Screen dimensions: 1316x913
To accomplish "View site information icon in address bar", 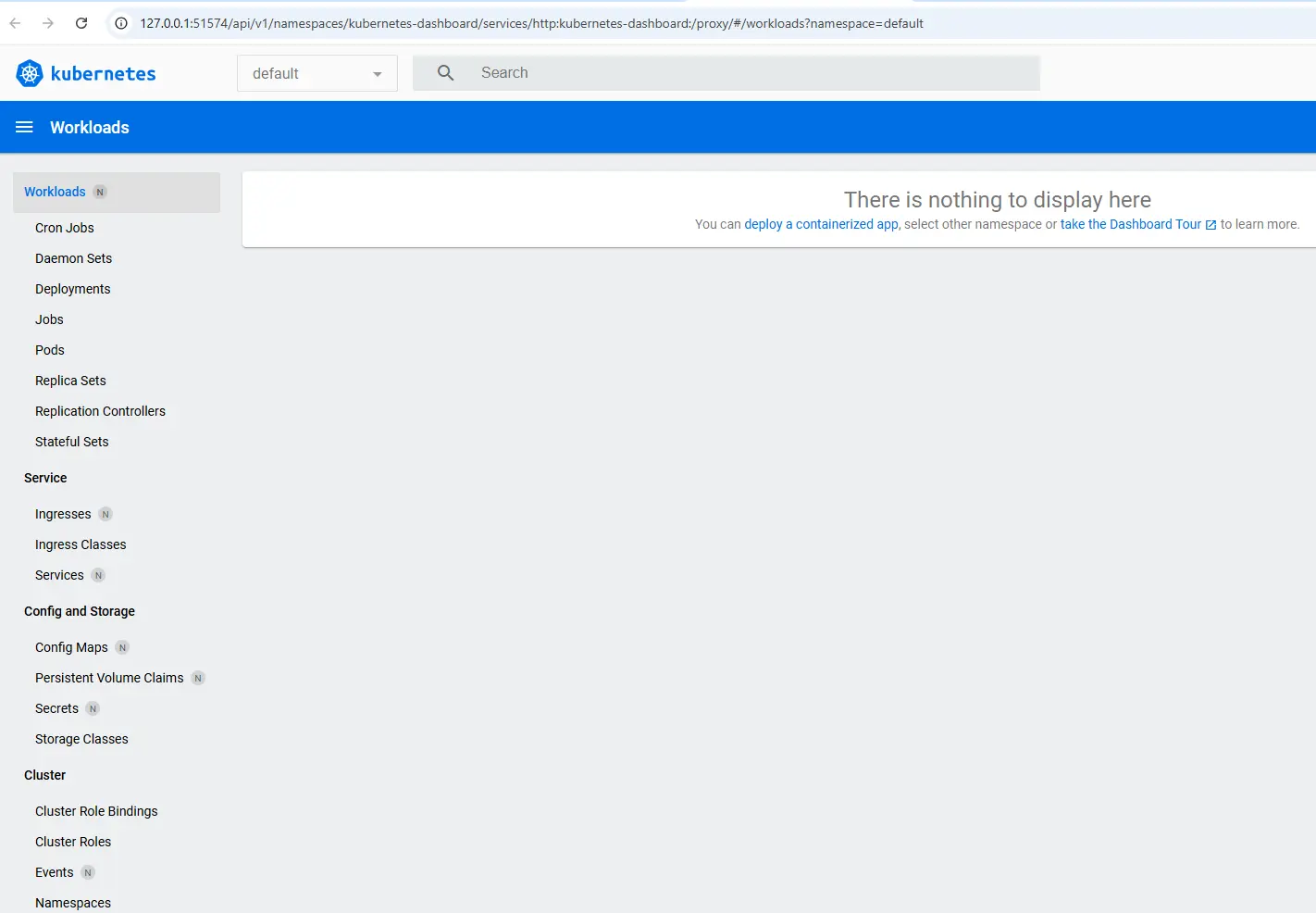I will 121,23.
